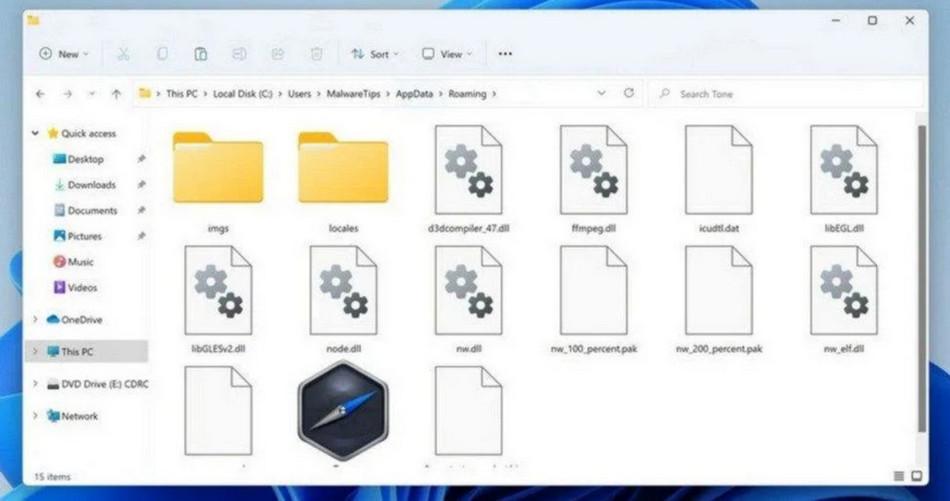950x501 pixels.
Task: Click the Share icon in toolbar
Action: tap(277, 54)
